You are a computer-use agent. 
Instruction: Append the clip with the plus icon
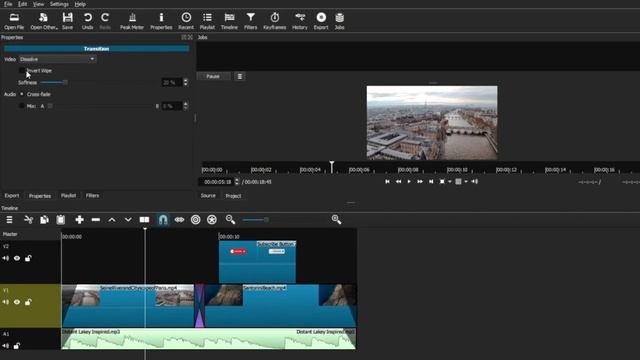pos(79,220)
